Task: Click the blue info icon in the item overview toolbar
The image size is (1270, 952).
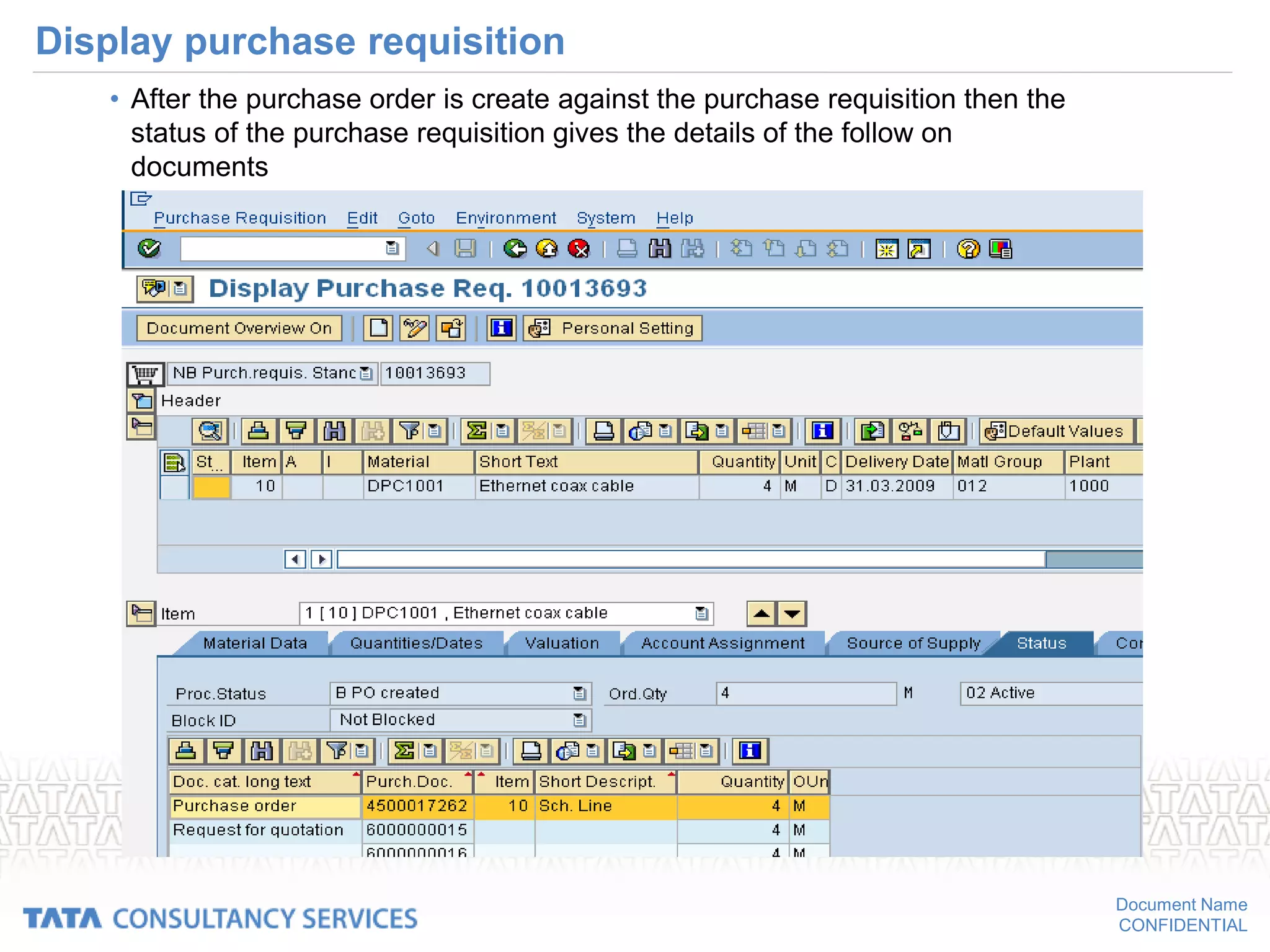Action: click(x=822, y=431)
